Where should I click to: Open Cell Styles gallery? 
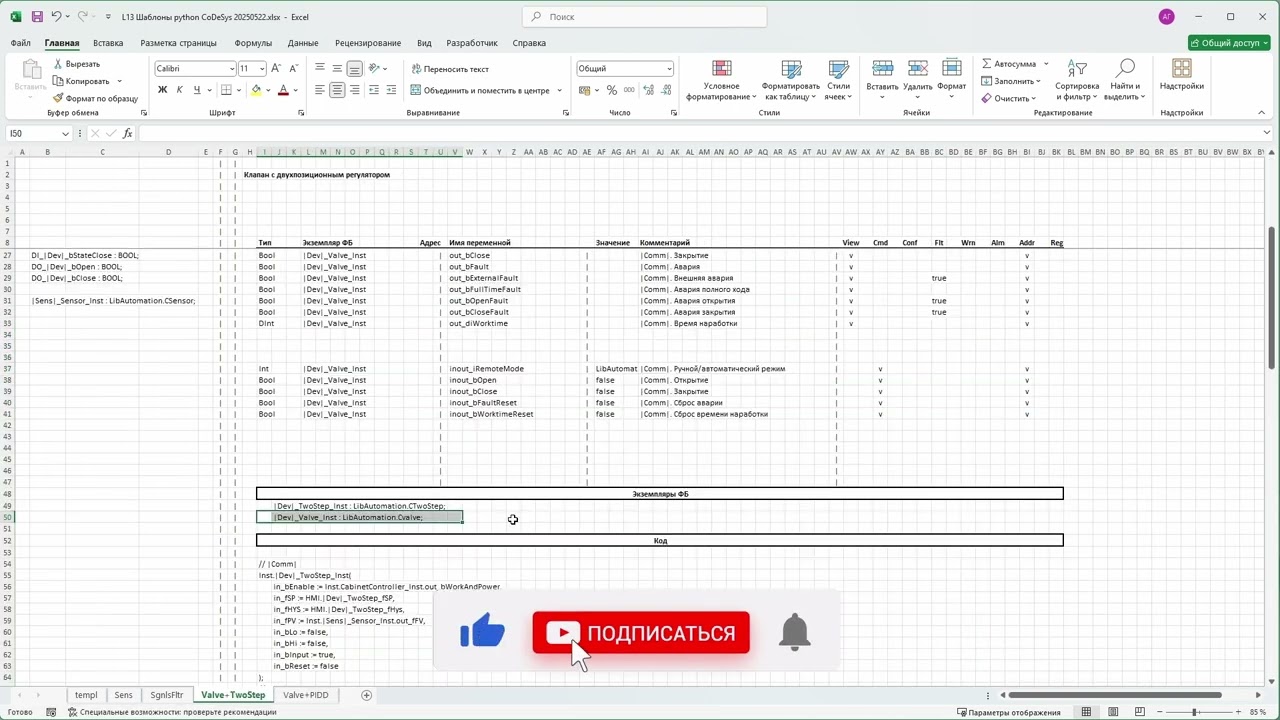pyautogui.click(x=838, y=80)
